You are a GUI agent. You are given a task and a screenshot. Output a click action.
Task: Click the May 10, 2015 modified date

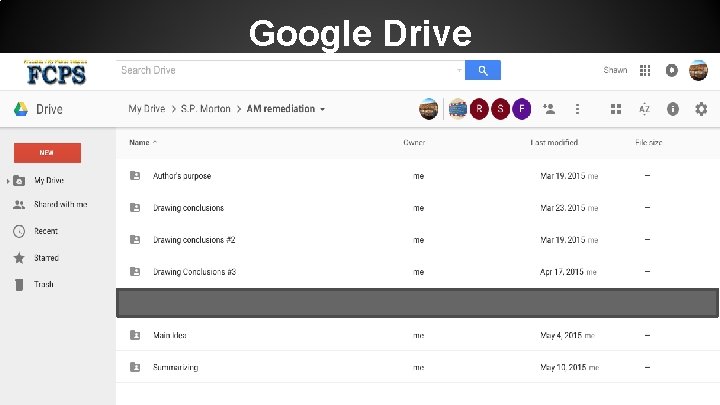563,367
